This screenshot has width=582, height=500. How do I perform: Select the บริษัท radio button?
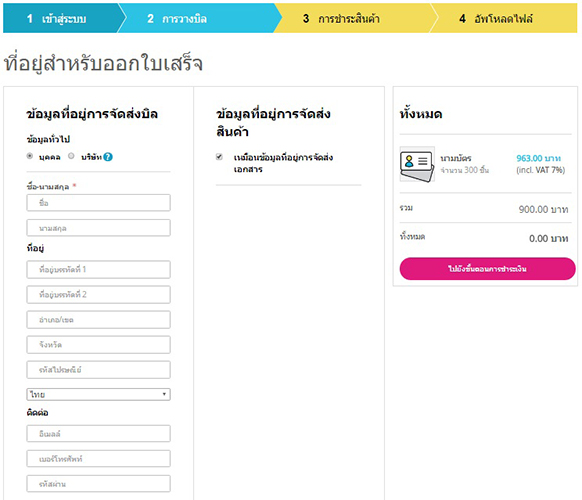(71, 156)
